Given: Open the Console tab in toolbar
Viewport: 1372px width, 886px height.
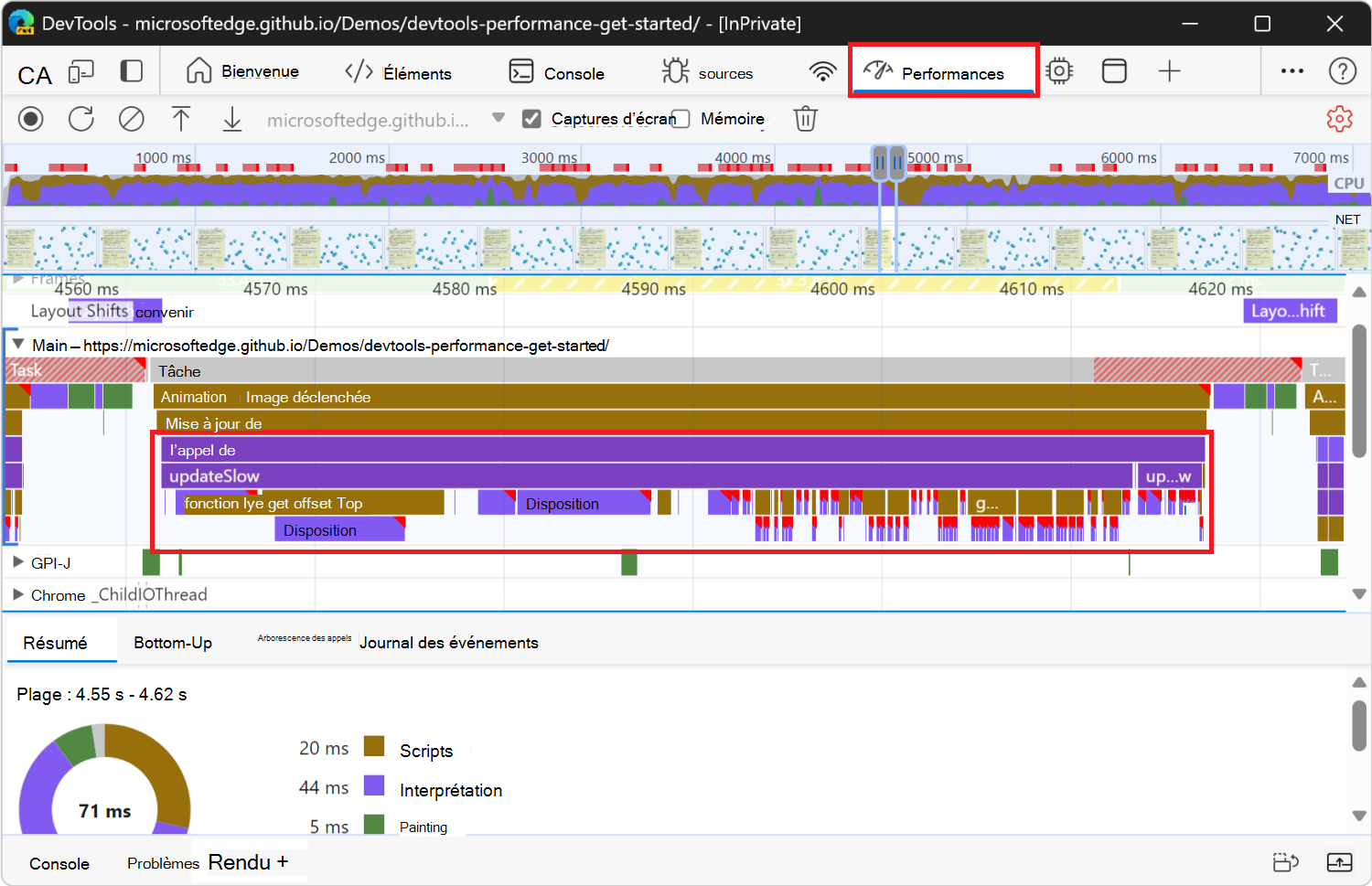Looking at the screenshot, I should (556, 72).
